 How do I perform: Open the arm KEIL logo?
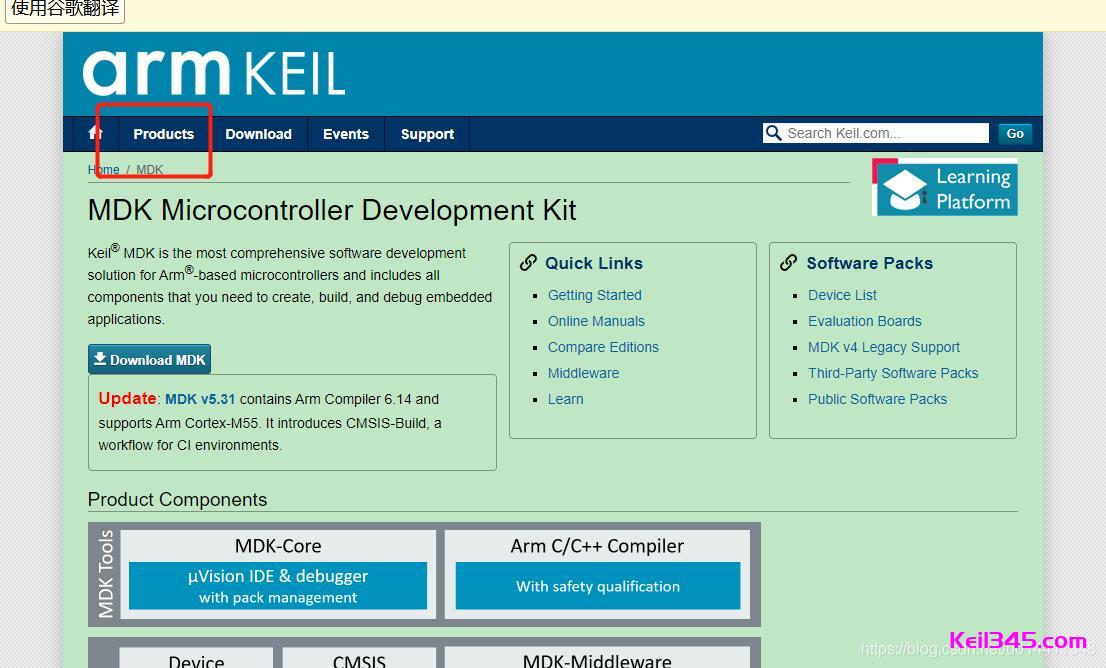point(214,73)
